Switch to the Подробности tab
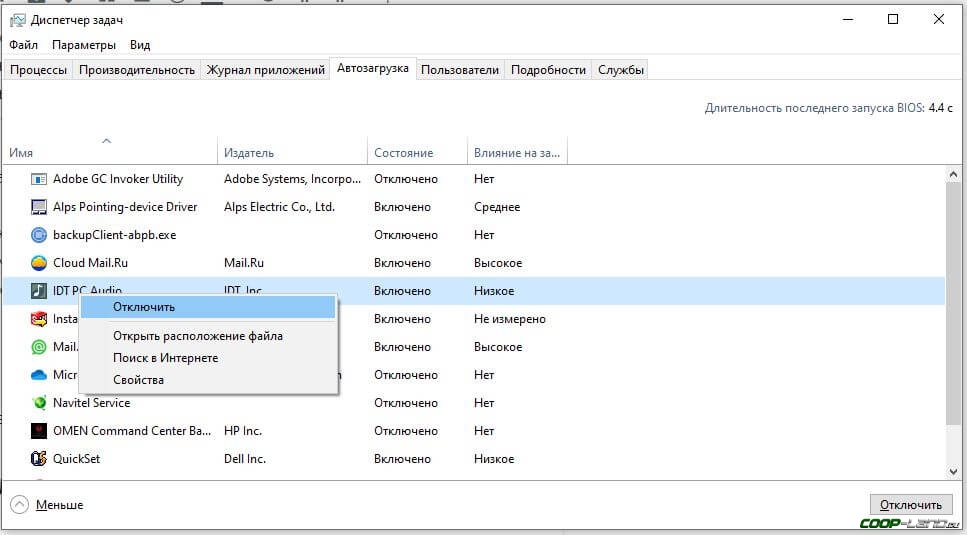This screenshot has height=535, width=967. pyautogui.click(x=548, y=70)
